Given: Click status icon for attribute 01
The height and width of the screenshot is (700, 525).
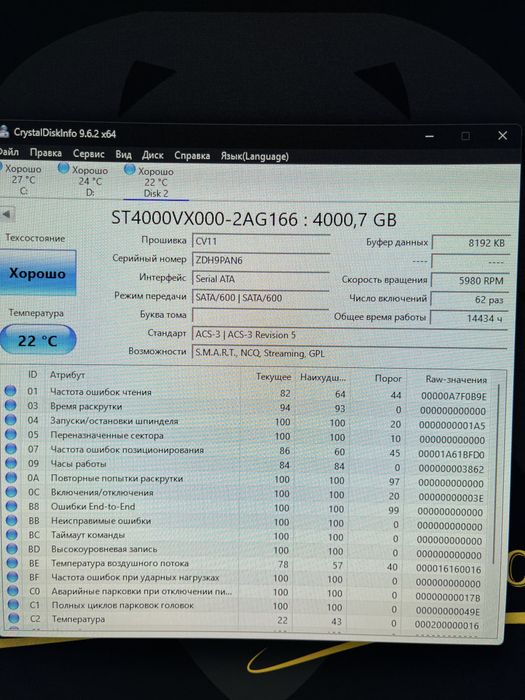Looking at the screenshot, I should [10, 391].
